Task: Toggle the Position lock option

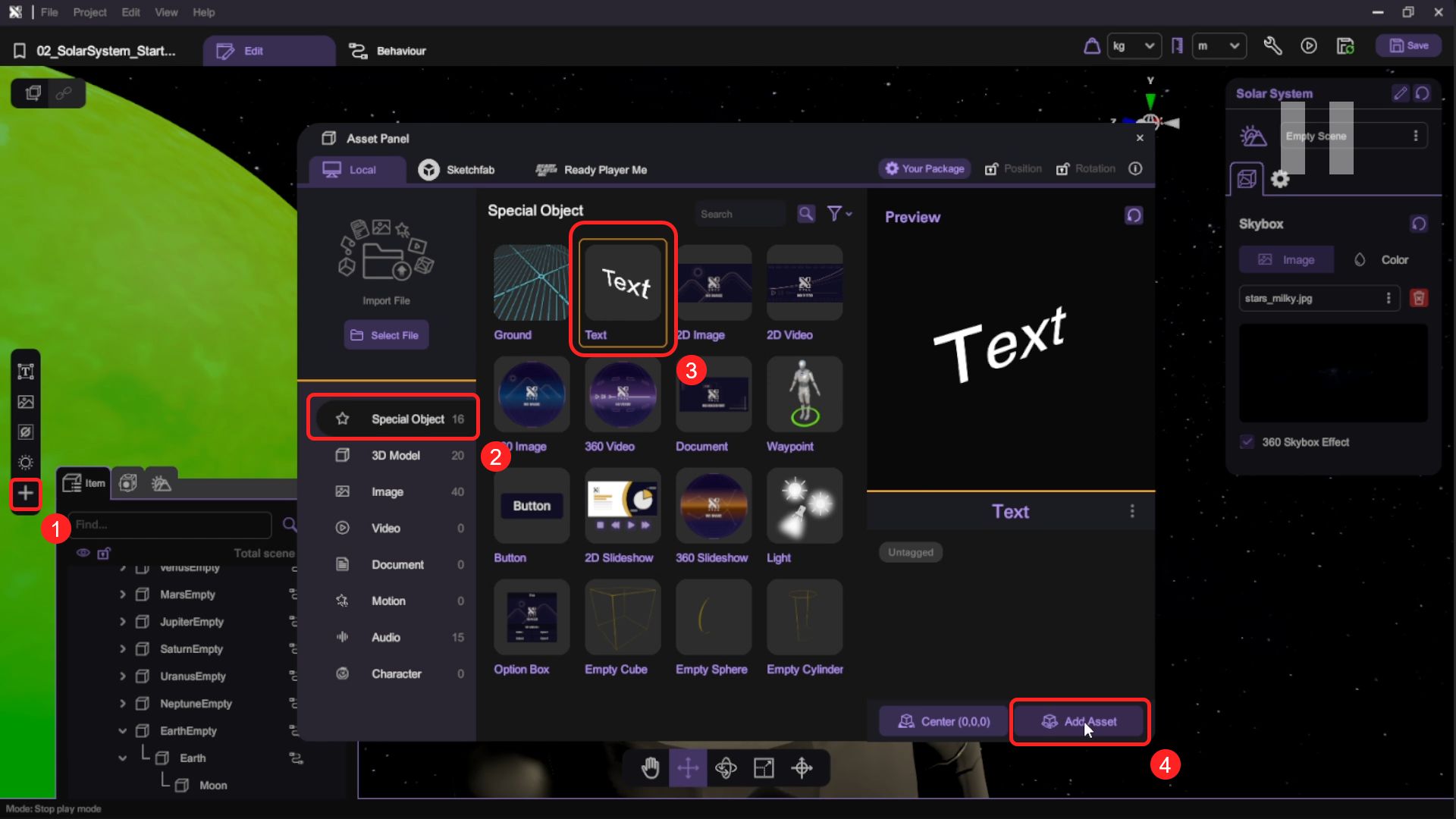Action: (x=1013, y=169)
